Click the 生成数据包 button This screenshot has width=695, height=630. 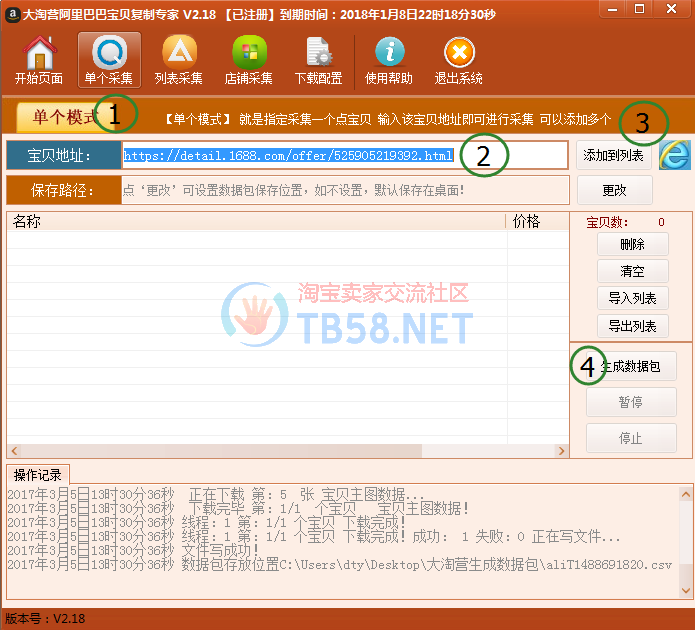tap(631, 366)
